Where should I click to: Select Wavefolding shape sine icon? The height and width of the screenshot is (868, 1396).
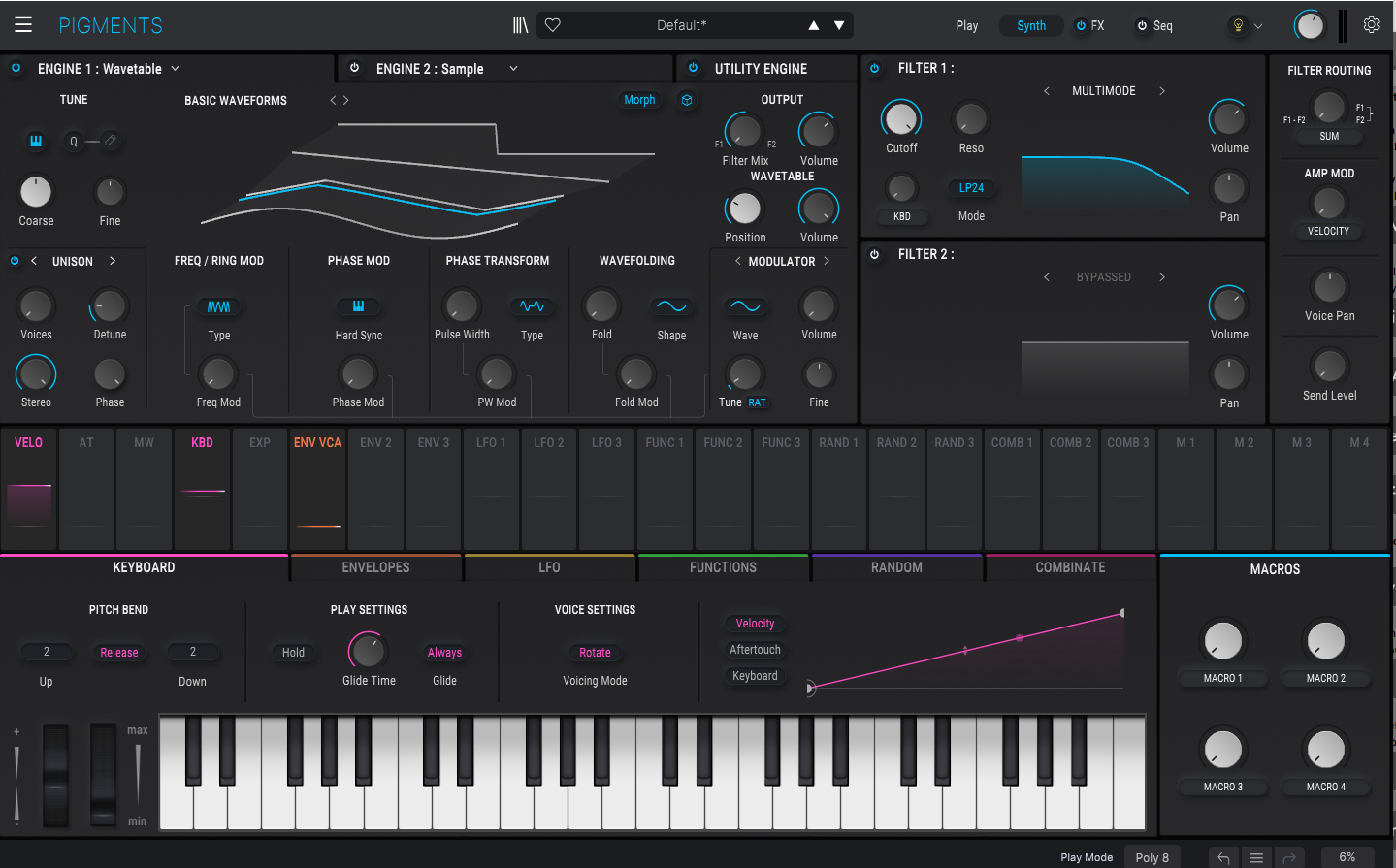(x=671, y=306)
